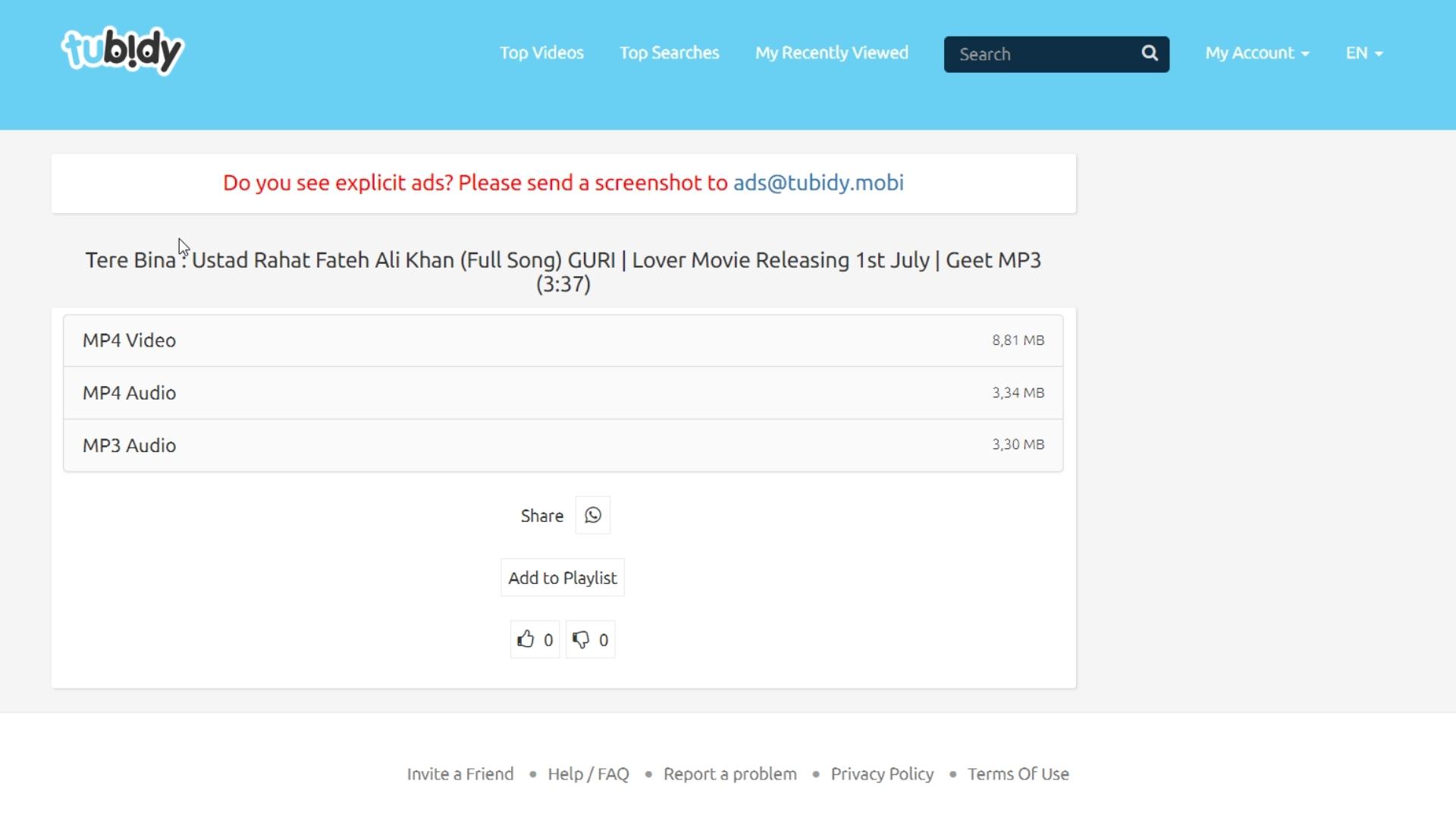Viewport: 1456px width, 819px height.
Task: Download MP3 Audio 3.30 MB
Action: (563, 445)
